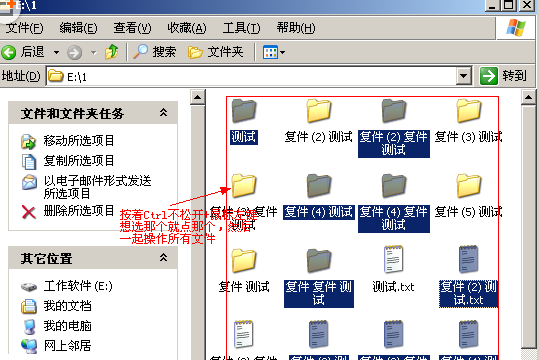Click 删除所选项目 task link
The height and width of the screenshot is (360, 539).
tap(78, 210)
